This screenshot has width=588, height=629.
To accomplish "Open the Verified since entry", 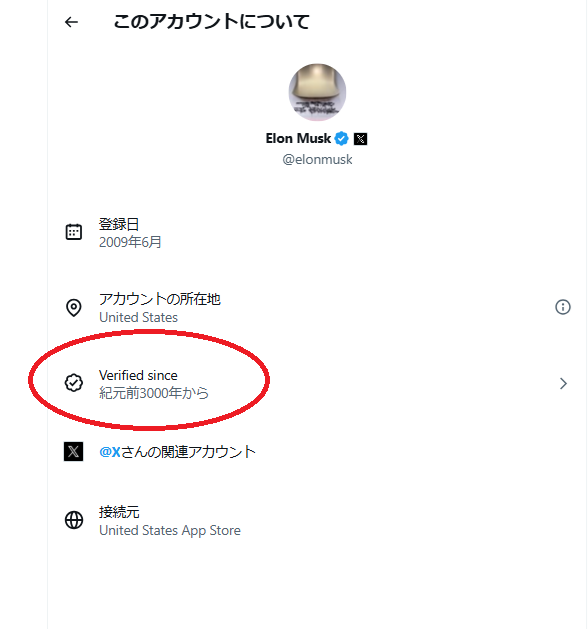I will pyautogui.click(x=317, y=383).
